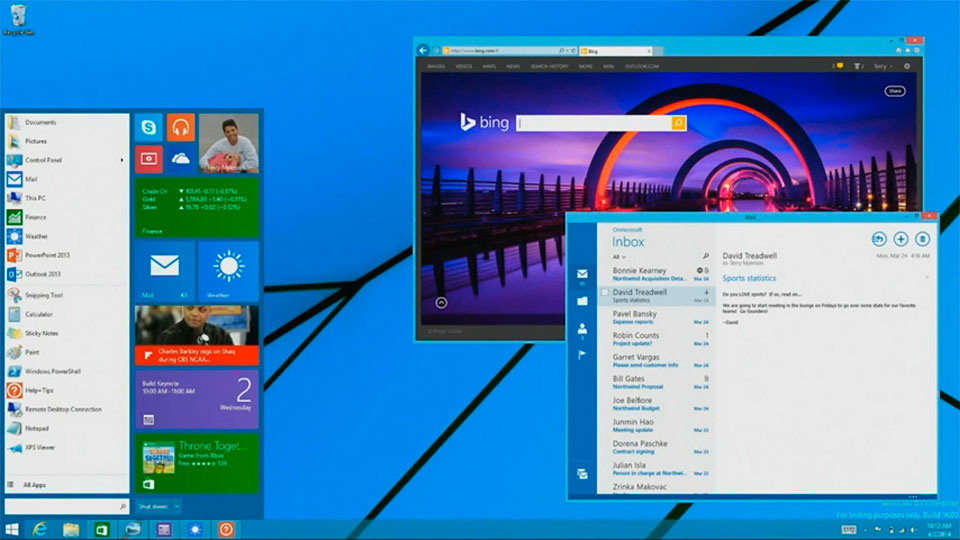The height and width of the screenshot is (540, 960).
Task: Click the search icon in Mail inbox
Action: click(x=705, y=256)
